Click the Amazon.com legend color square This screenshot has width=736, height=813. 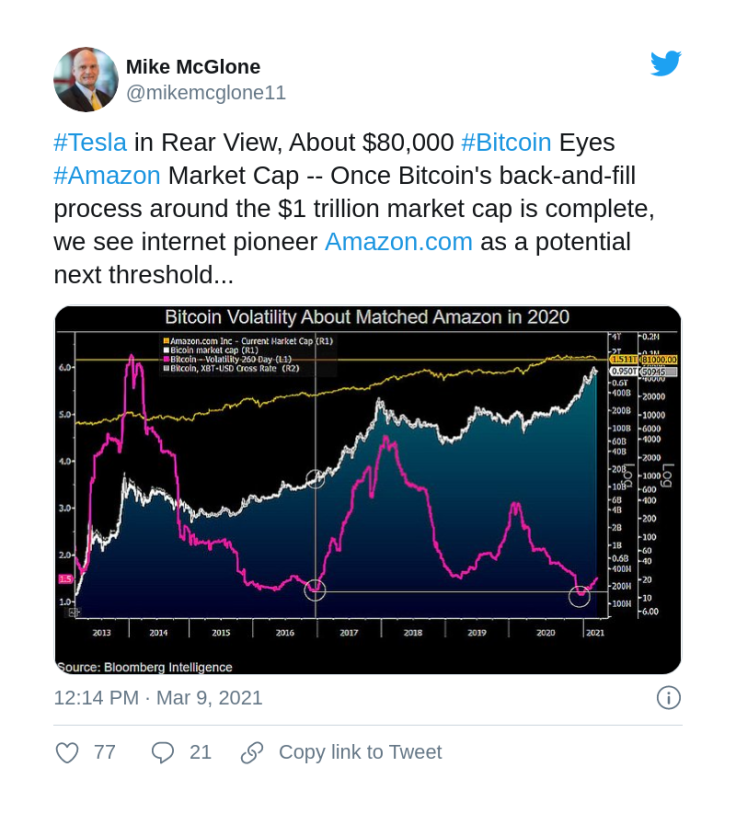[x=166, y=341]
